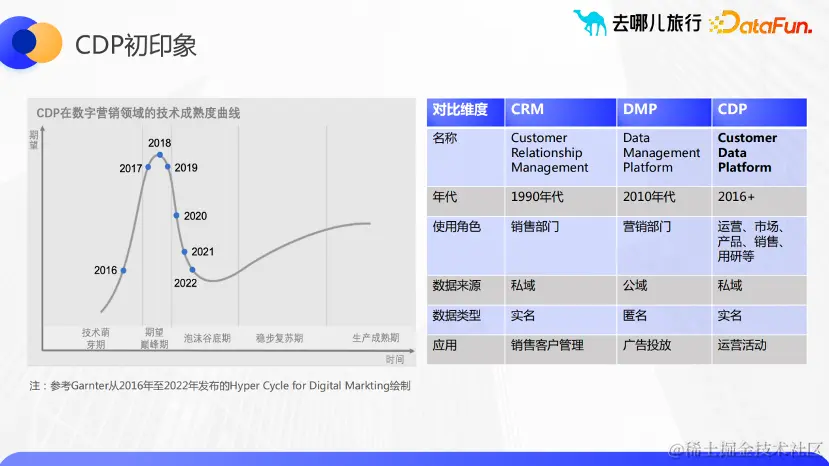The width and height of the screenshot is (830, 466).
Task: Click "私域" in the CDP column
Action: (730, 286)
